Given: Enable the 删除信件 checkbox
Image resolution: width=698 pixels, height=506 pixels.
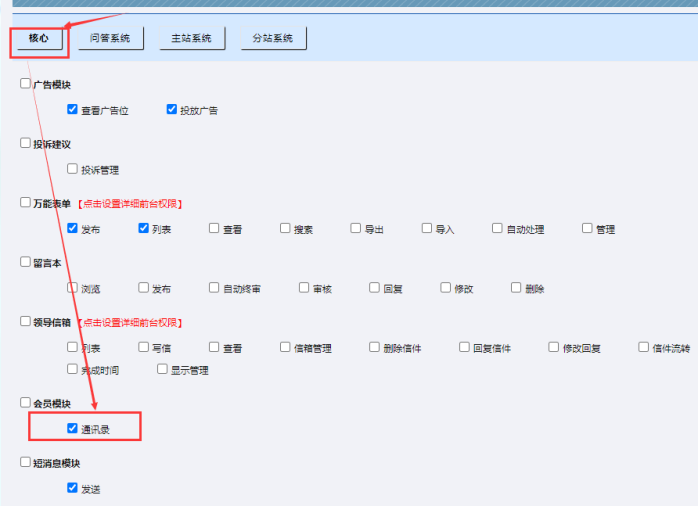Looking at the screenshot, I should pos(374,347).
